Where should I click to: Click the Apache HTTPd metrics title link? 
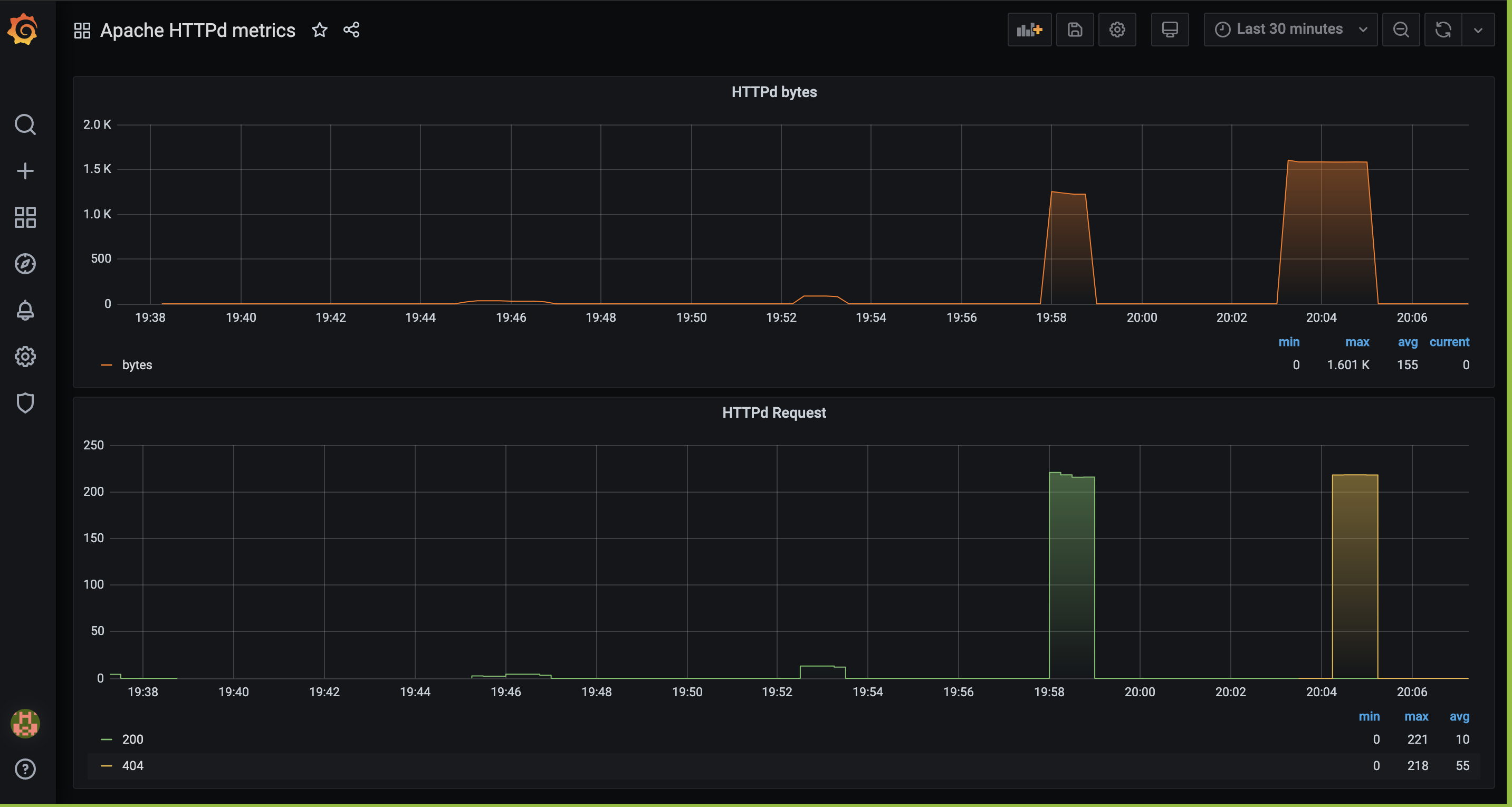[x=197, y=30]
